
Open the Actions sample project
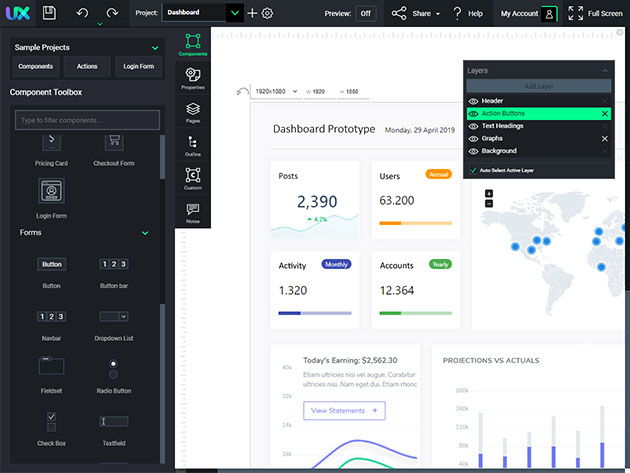(87, 66)
